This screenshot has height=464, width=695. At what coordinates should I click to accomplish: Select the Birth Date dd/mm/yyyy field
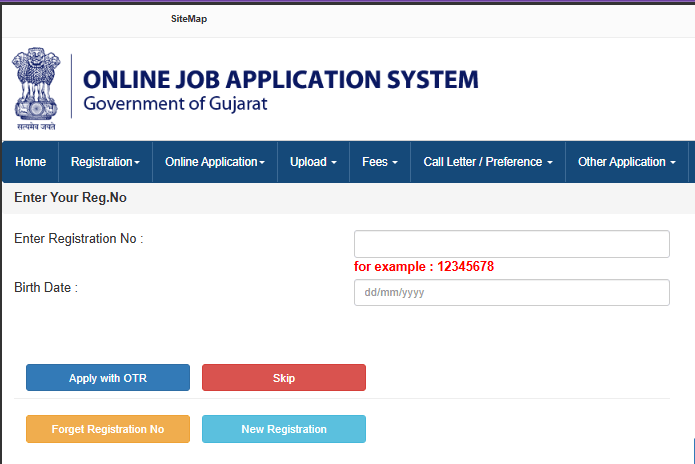click(511, 292)
